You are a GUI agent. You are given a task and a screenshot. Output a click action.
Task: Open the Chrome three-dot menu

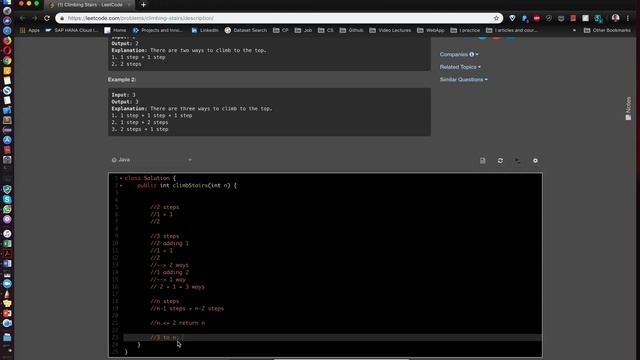(628, 18)
